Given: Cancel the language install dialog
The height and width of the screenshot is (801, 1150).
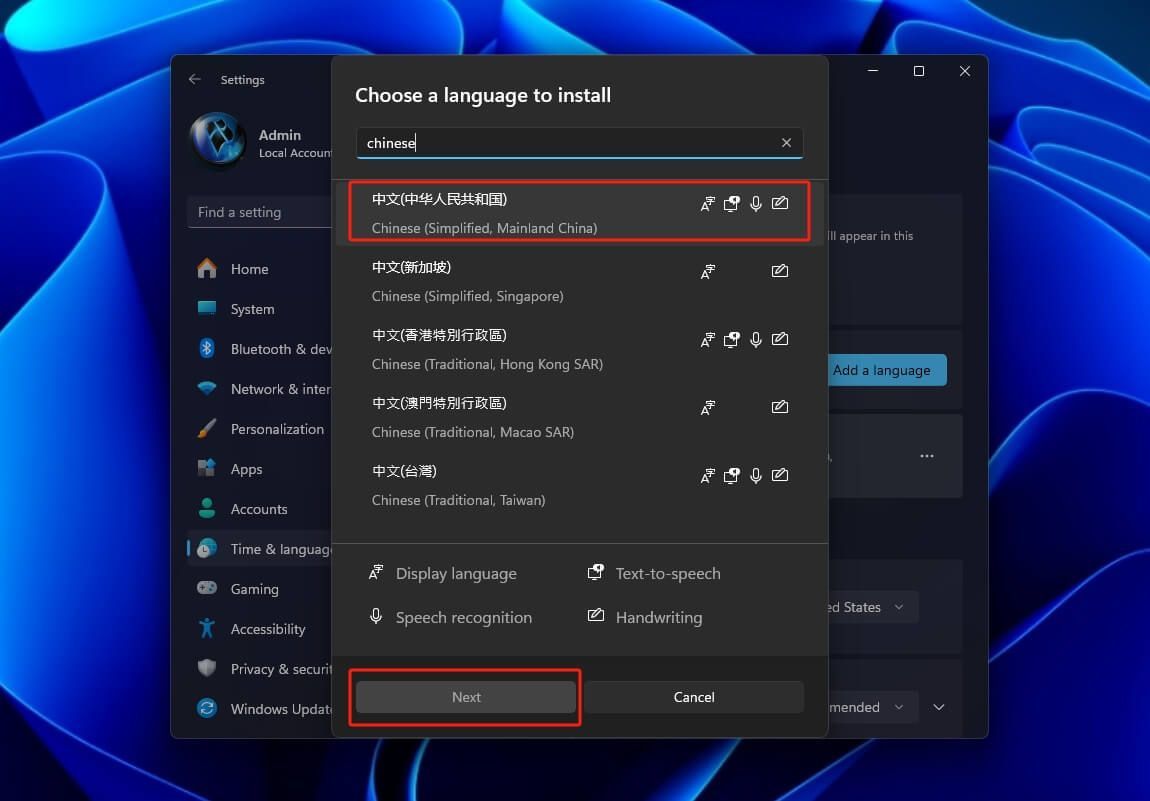Looking at the screenshot, I should pyautogui.click(x=694, y=697).
